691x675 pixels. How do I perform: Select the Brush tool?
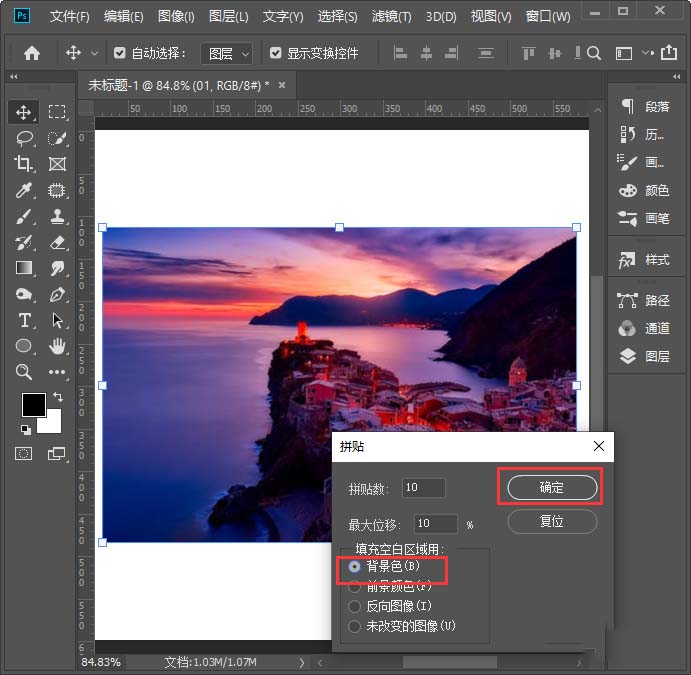(23, 216)
